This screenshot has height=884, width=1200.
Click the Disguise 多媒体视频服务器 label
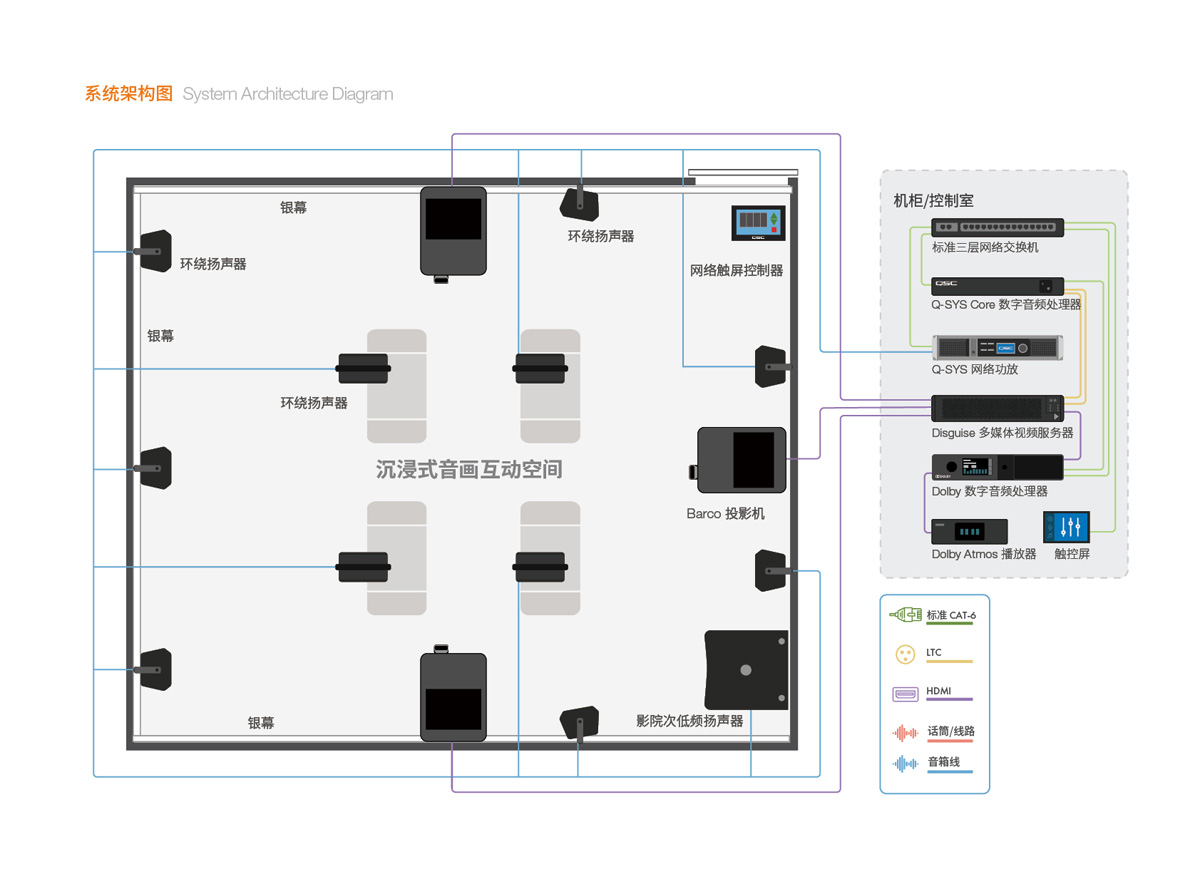click(x=1003, y=433)
